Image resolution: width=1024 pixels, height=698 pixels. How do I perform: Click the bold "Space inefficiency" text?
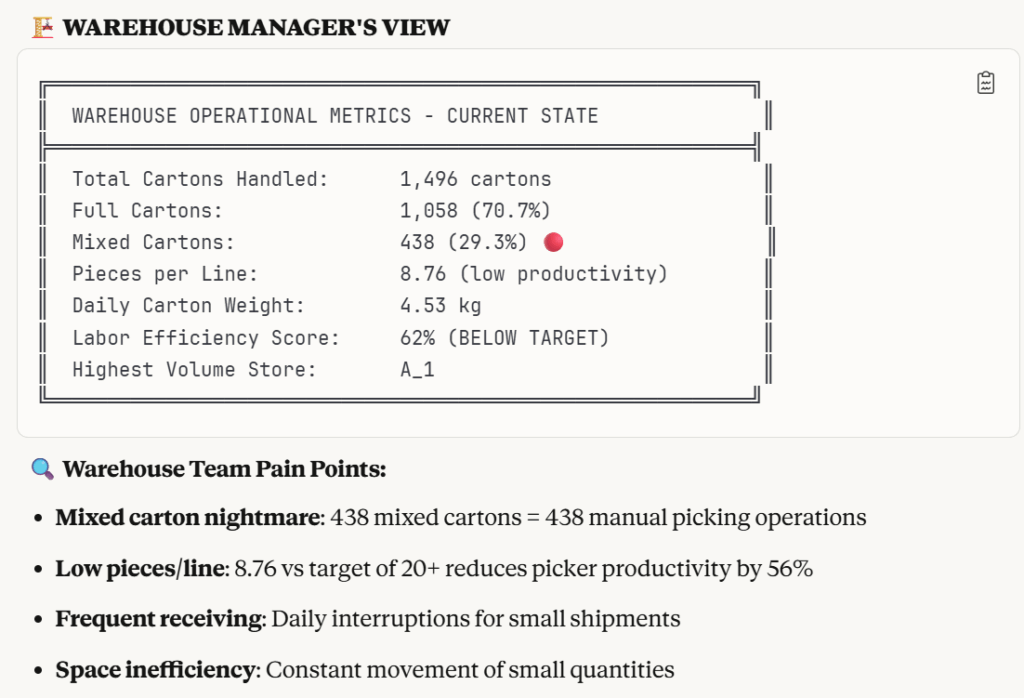(x=155, y=670)
